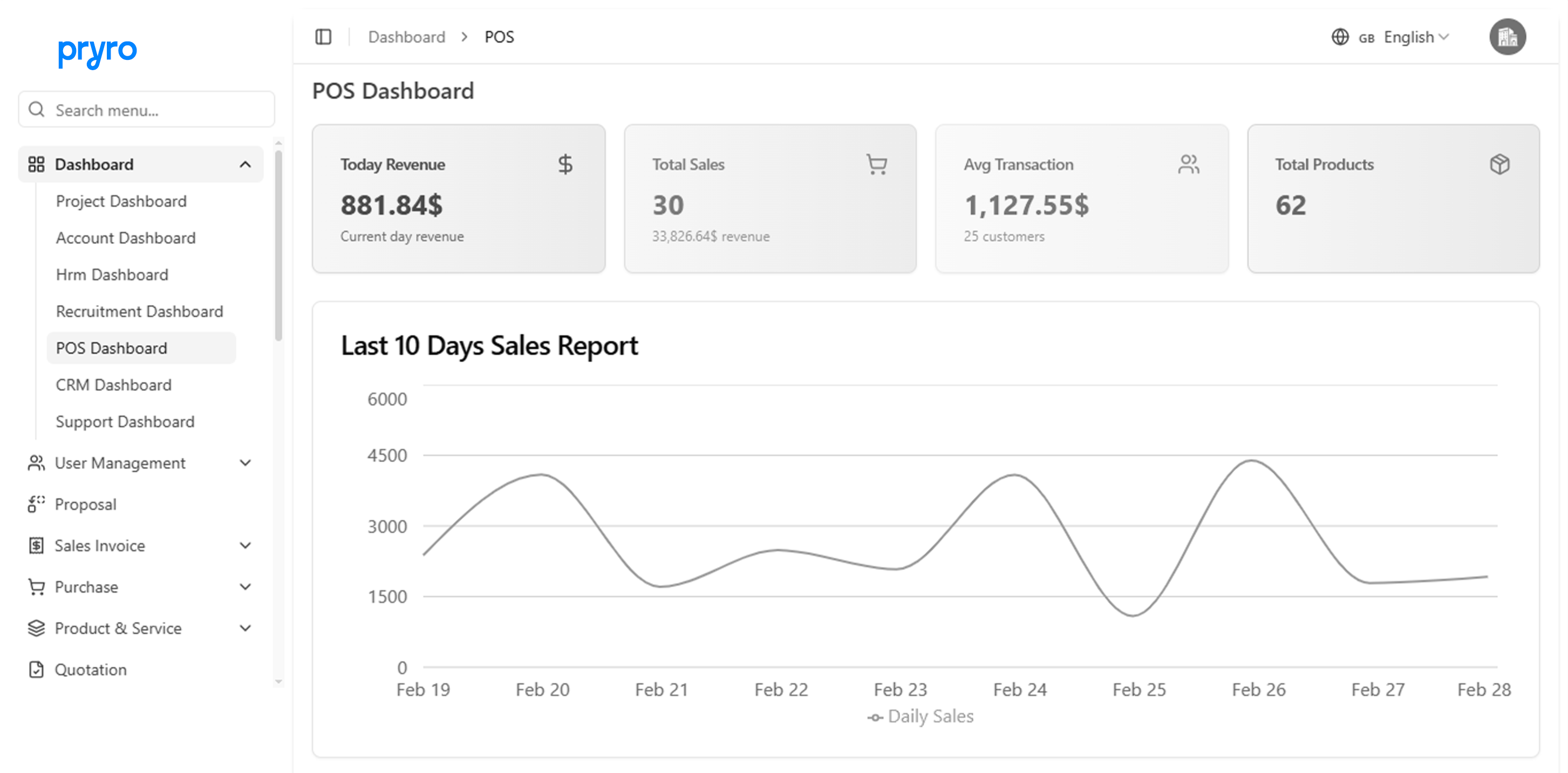
Task: Toggle the sidebar panel icon
Action: pos(323,37)
